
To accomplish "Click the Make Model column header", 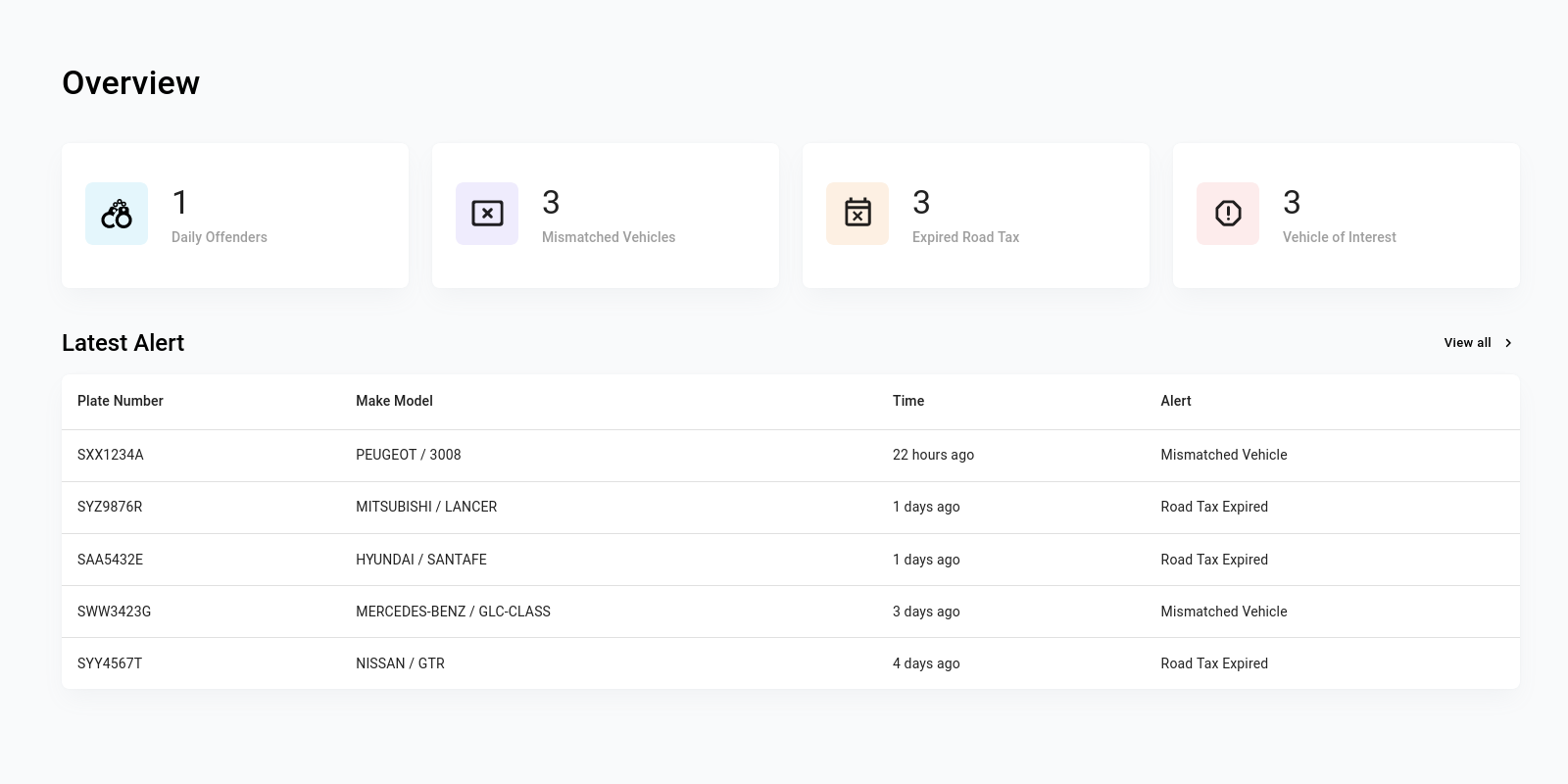I will click(394, 401).
